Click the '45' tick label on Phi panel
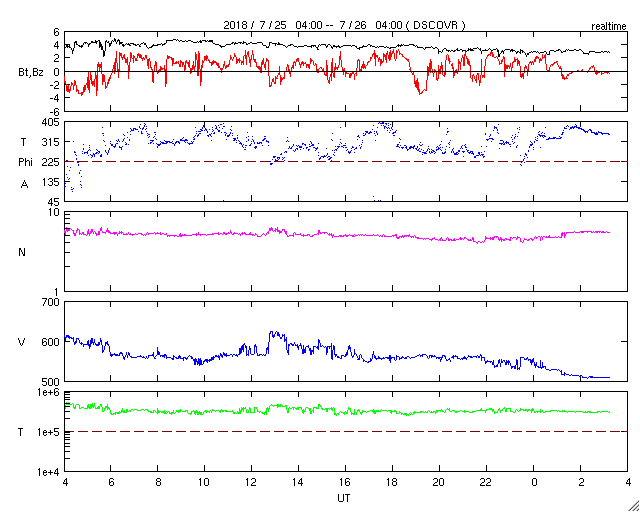The width and height of the screenshot is (640, 512). [54, 203]
